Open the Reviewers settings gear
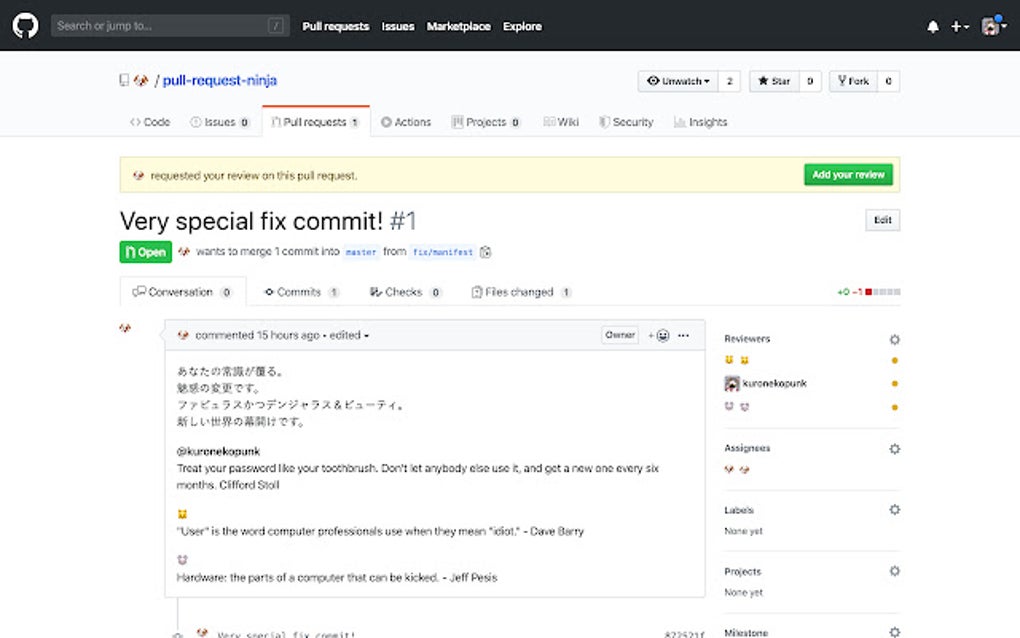 click(x=893, y=339)
